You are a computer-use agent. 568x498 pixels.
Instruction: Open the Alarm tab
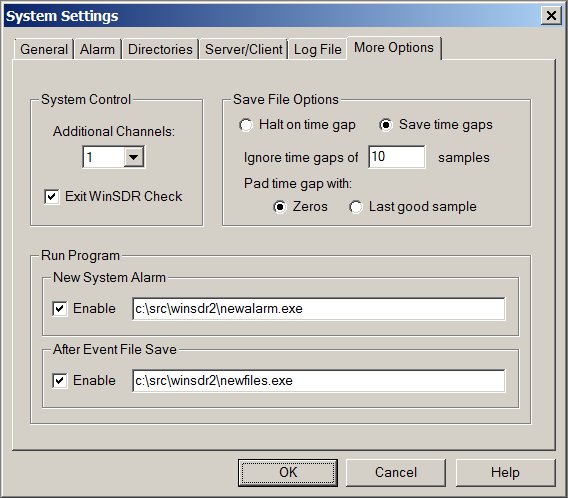pos(97,49)
